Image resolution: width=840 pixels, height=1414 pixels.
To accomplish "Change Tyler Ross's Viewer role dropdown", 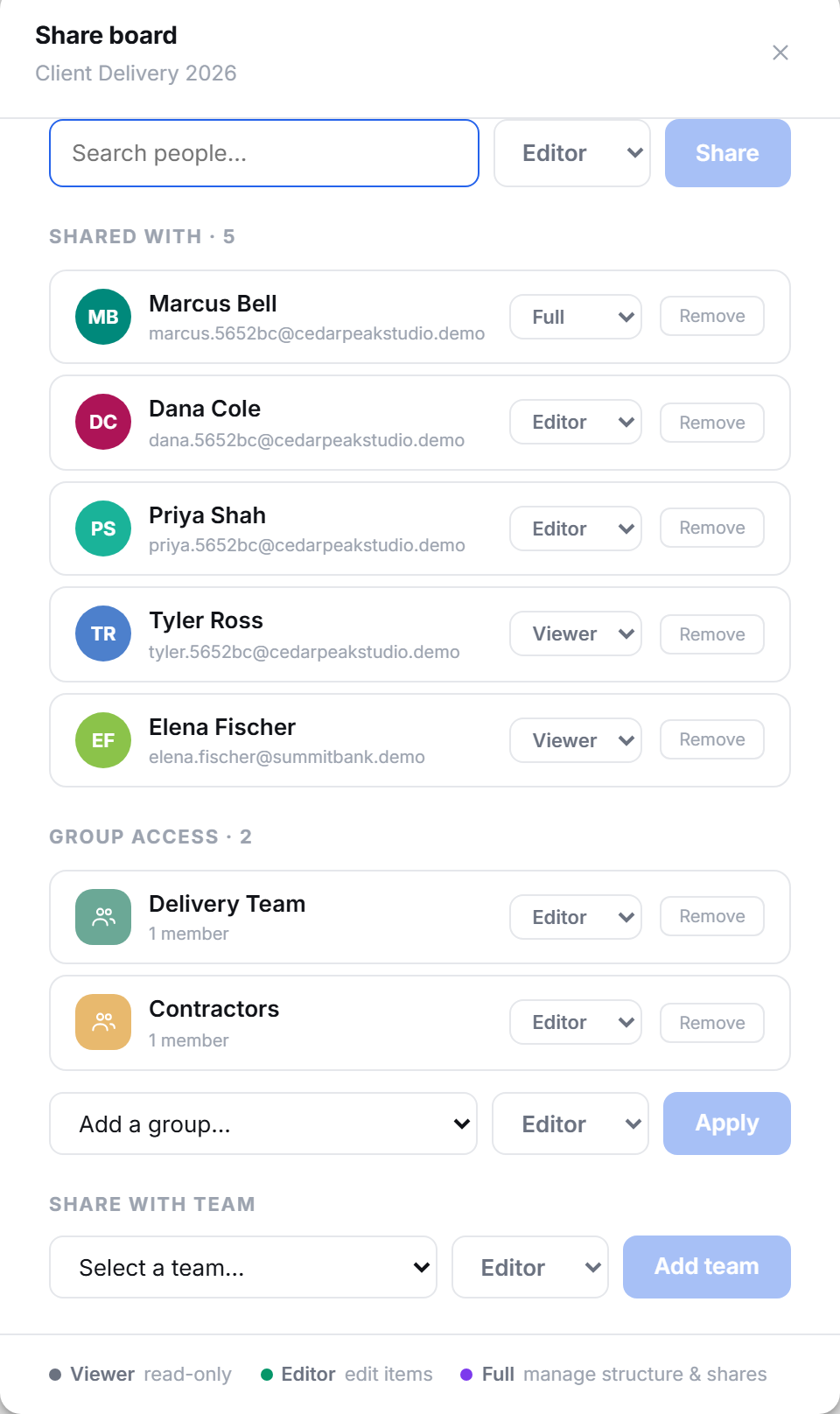I will 576,633.
